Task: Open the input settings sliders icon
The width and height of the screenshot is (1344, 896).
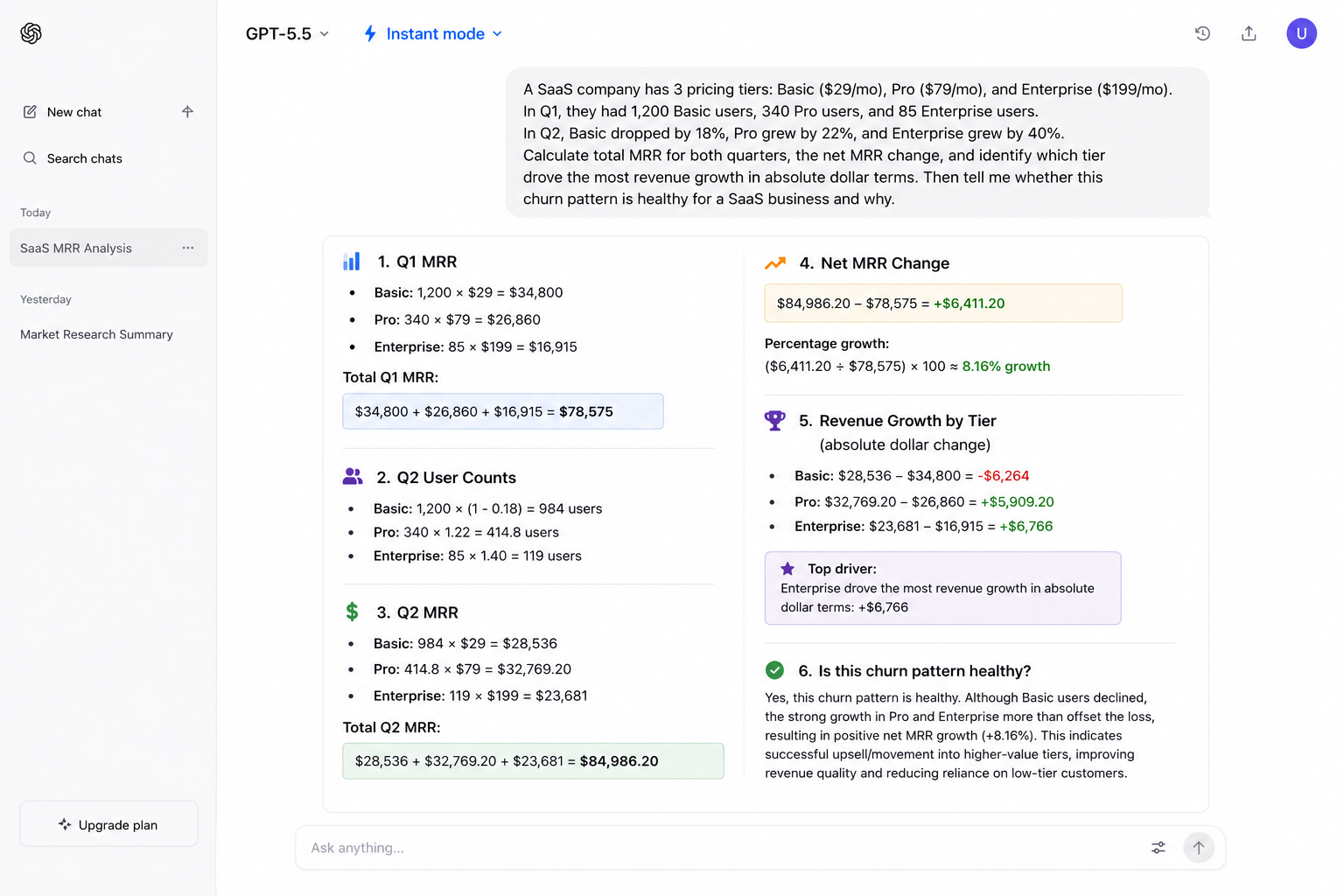Action: 1158,847
